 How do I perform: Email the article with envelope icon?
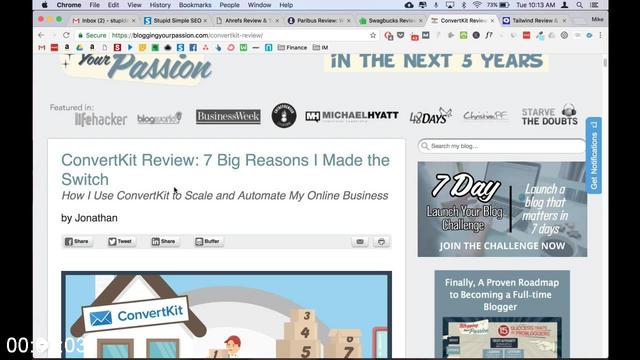(360, 242)
